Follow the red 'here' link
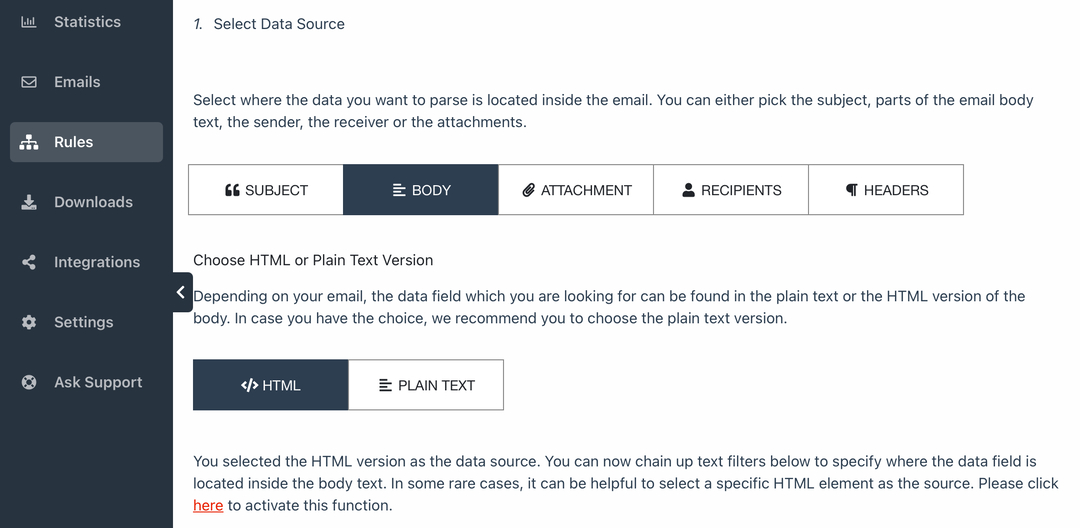Viewport: 1080px width, 528px height. point(208,505)
